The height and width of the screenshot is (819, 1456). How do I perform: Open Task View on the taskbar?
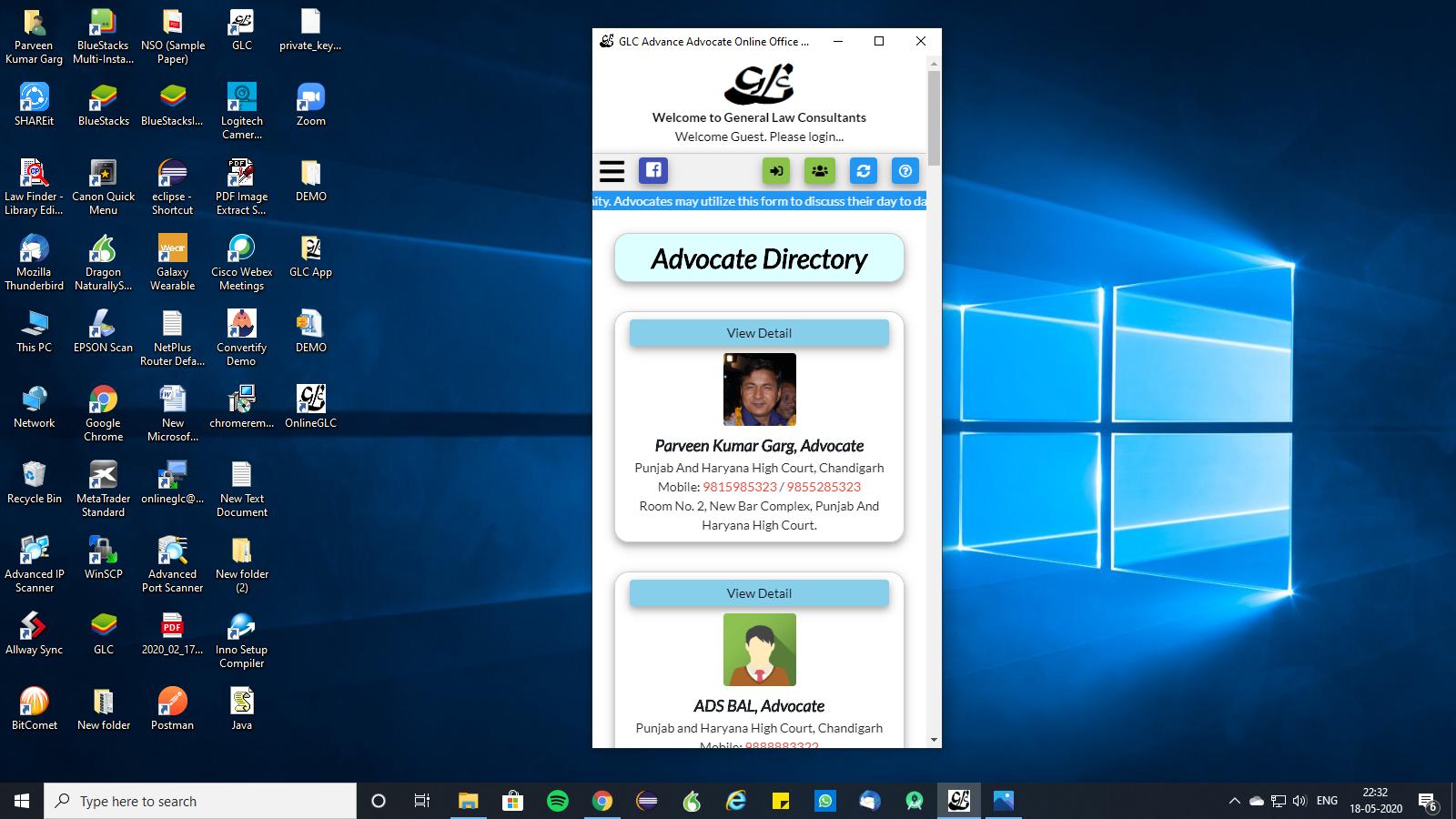[422, 801]
